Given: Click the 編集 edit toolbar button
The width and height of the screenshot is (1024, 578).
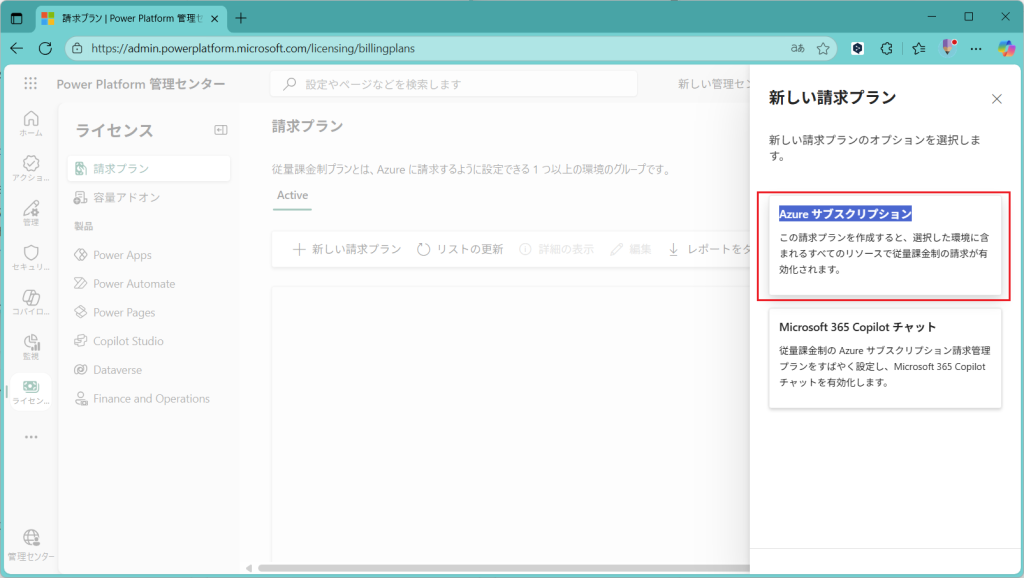Looking at the screenshot, I should 631,249.
